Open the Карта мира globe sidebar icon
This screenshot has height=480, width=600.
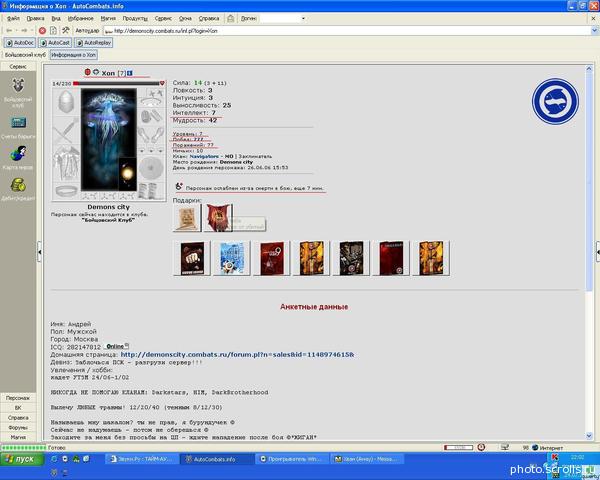click(18, 153)
